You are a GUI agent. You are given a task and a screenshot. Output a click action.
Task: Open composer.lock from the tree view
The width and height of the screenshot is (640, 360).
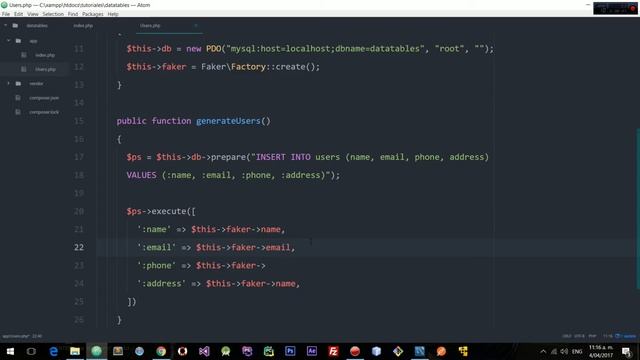(x=44, y=112)
